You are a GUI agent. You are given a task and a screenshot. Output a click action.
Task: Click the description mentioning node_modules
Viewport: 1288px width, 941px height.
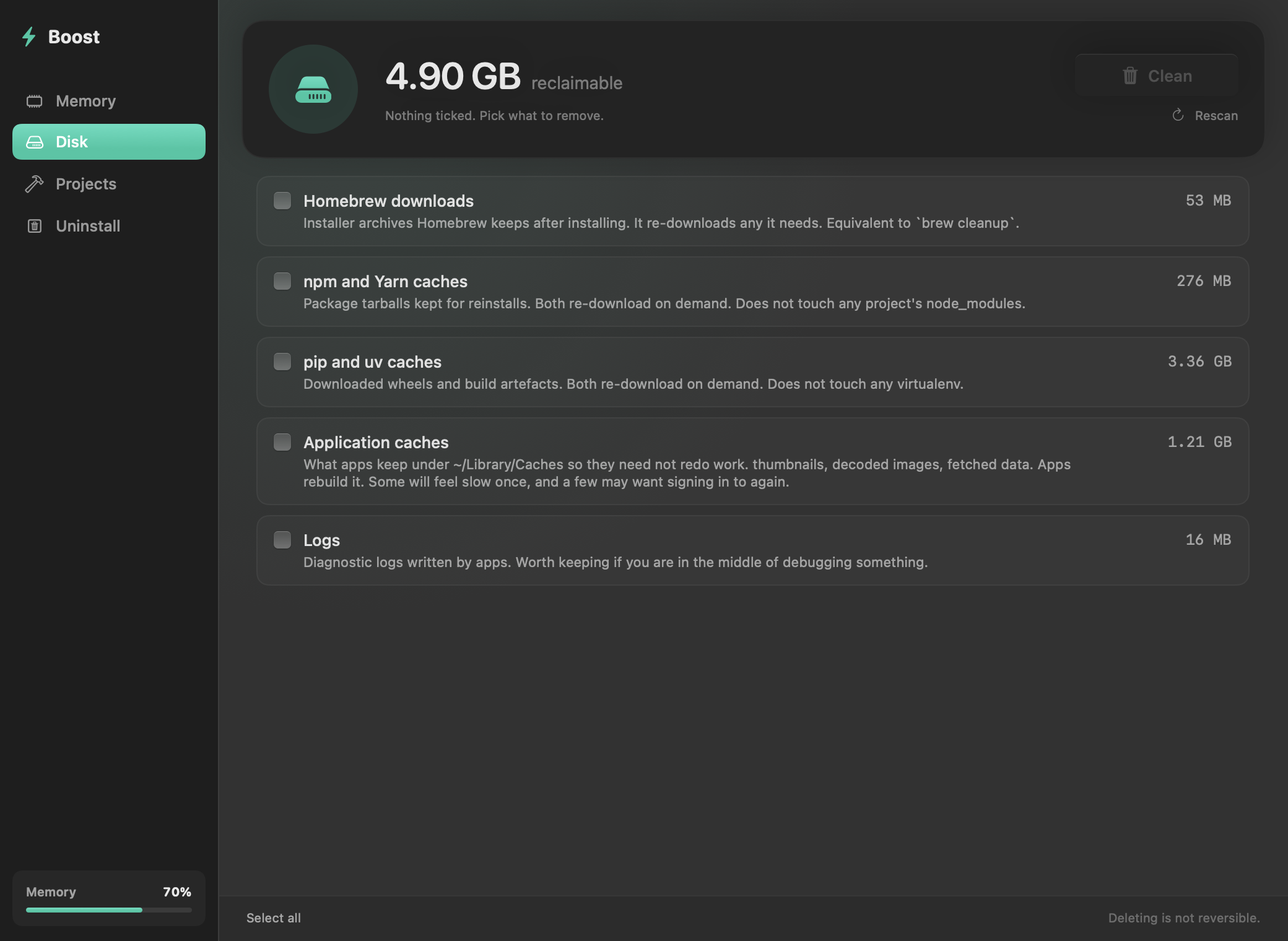tap(664, 303)
